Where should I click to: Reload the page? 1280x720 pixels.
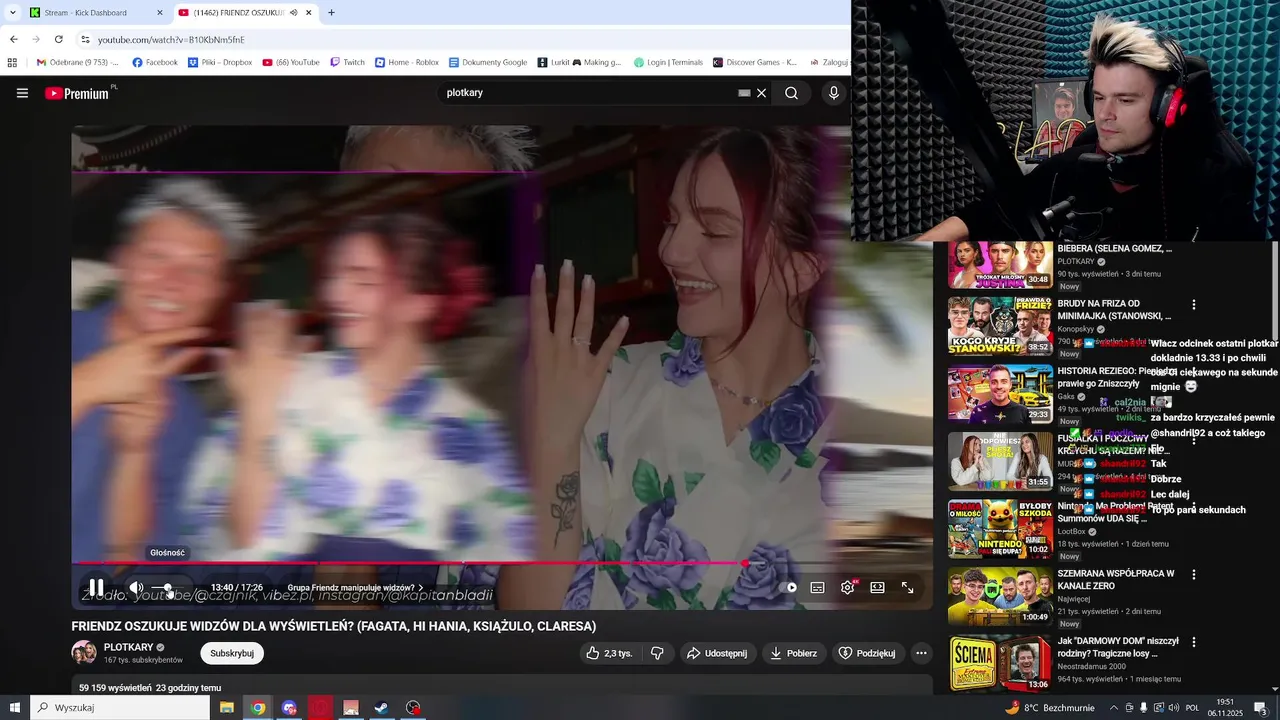59,39
